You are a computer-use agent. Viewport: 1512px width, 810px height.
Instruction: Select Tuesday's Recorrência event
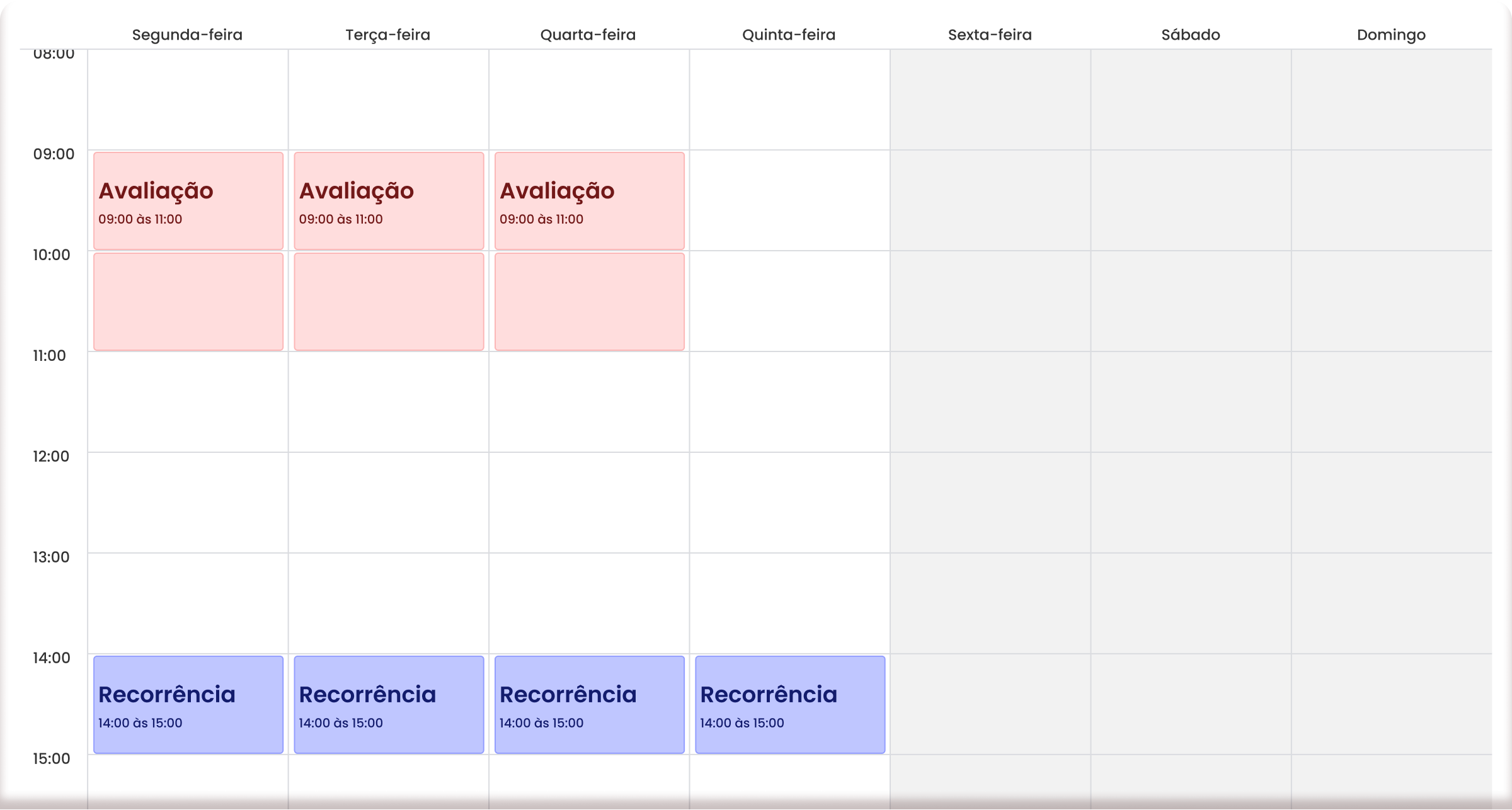click(389, 705)
